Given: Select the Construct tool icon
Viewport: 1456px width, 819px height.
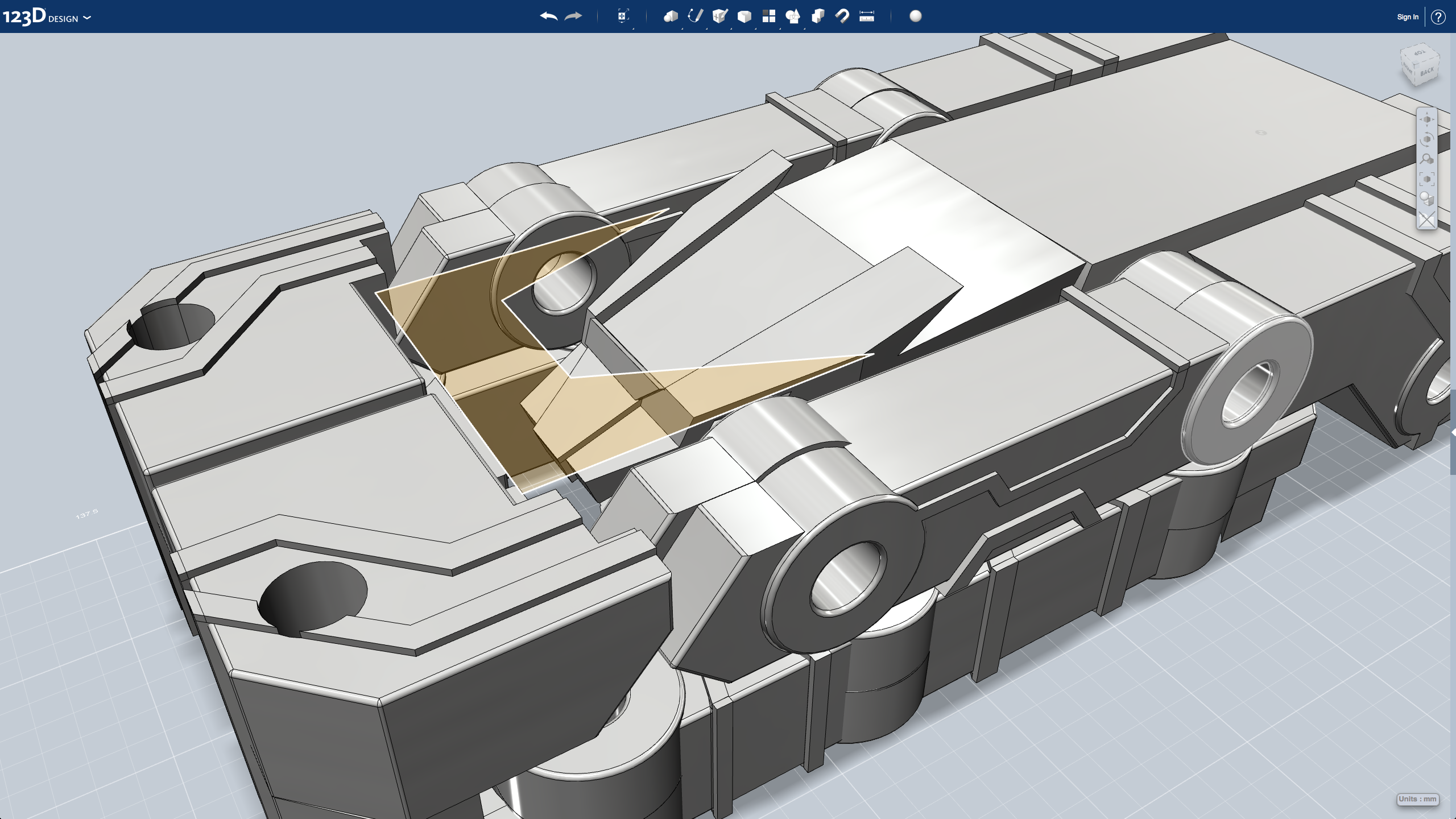Looking at the screenshot, I should pyautogui.click(x=719, y=16).
